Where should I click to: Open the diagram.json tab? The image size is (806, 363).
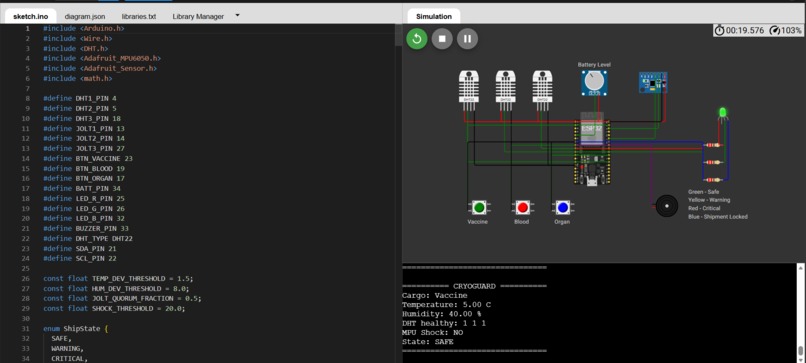(x=85, y=16)
